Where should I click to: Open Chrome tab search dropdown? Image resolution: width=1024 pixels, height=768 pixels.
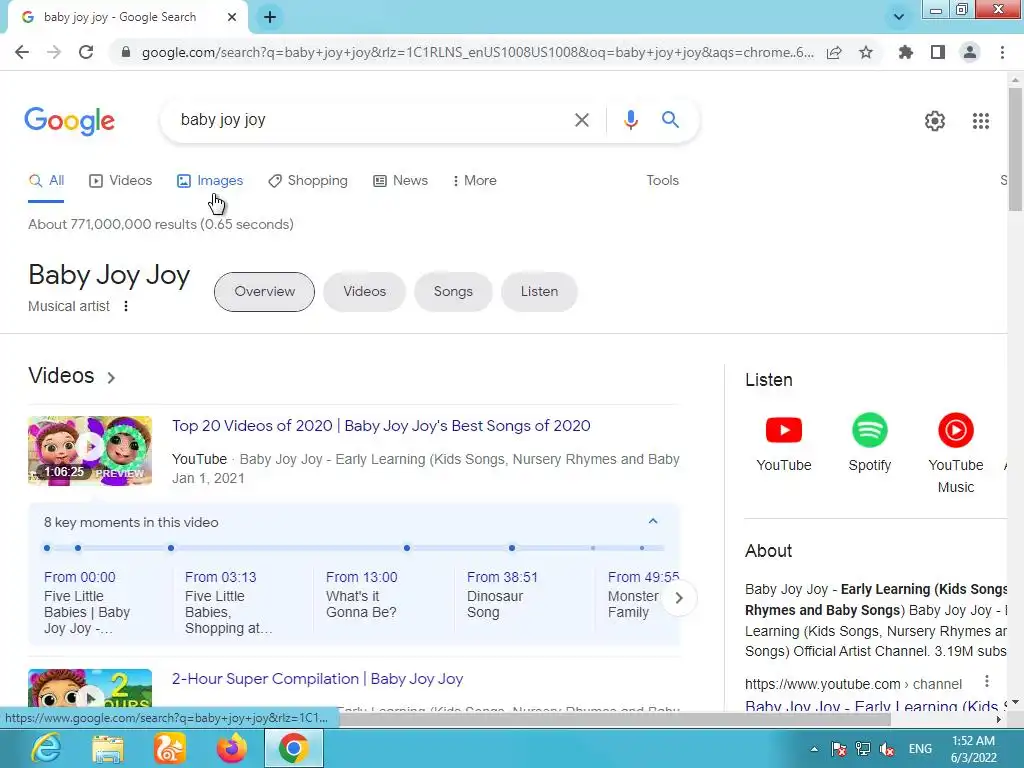899,17
